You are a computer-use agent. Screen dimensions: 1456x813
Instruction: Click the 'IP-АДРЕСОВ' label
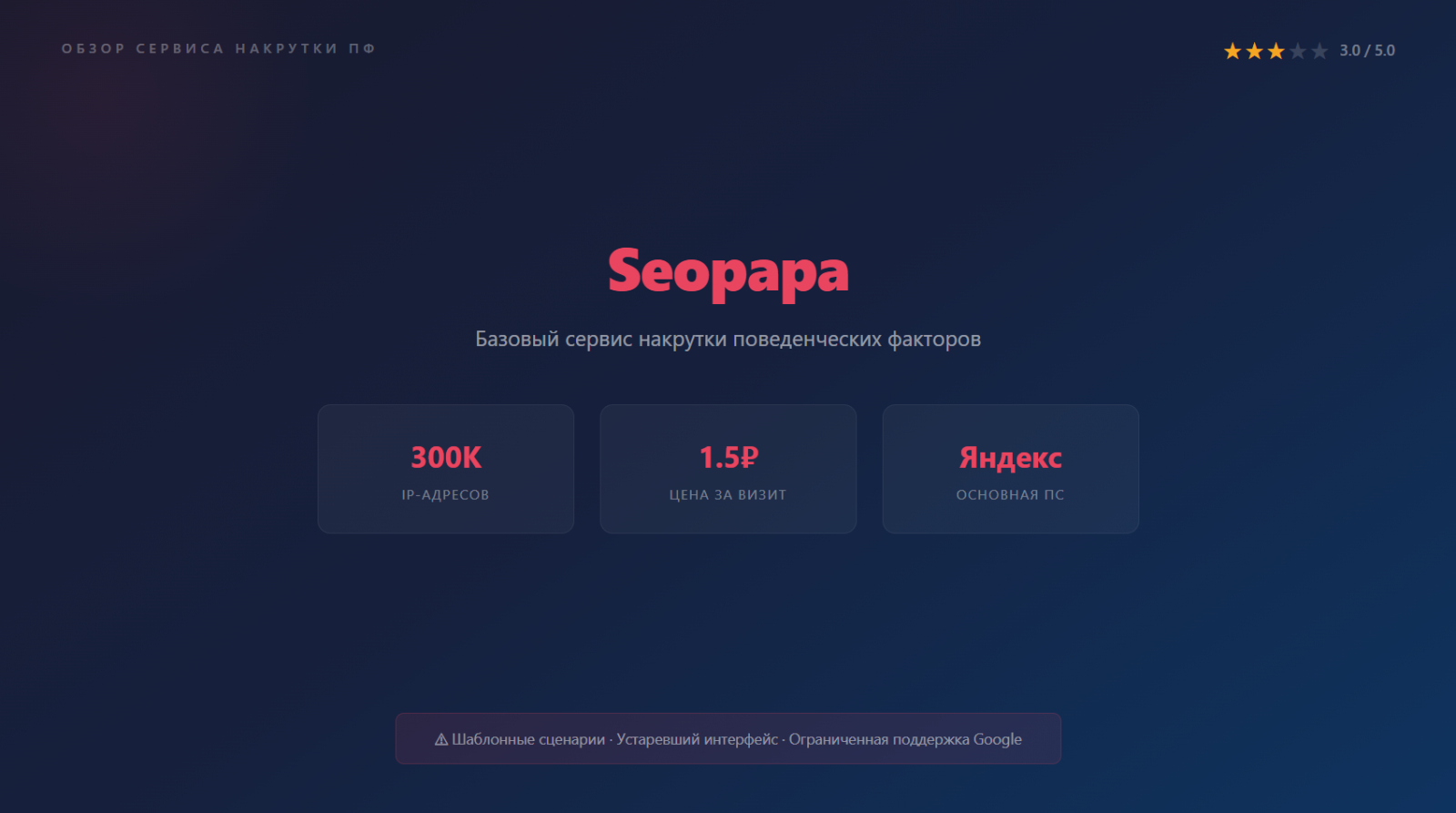(446, 495)
